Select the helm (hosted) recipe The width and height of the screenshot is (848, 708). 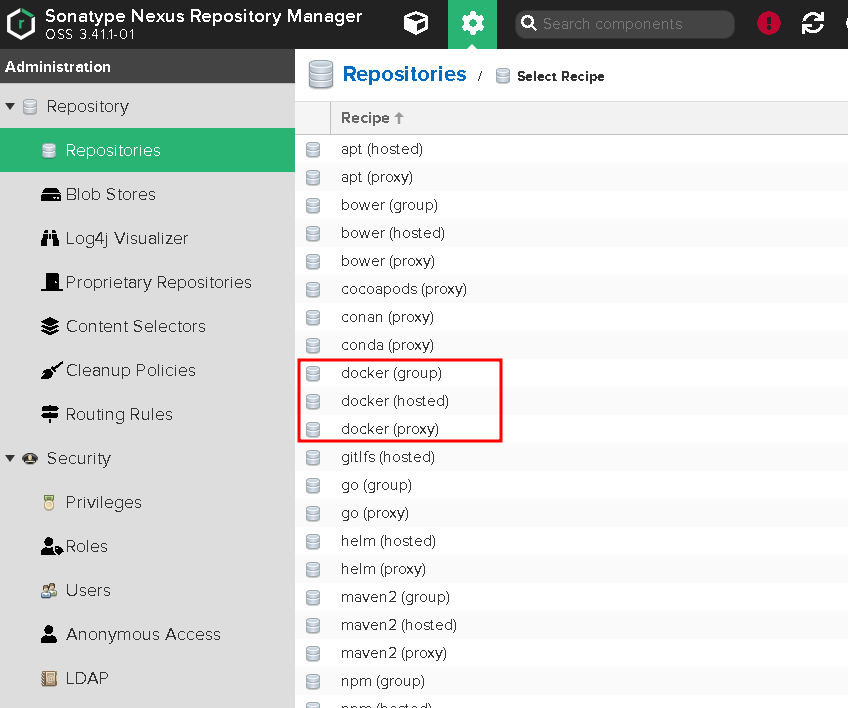571,541
